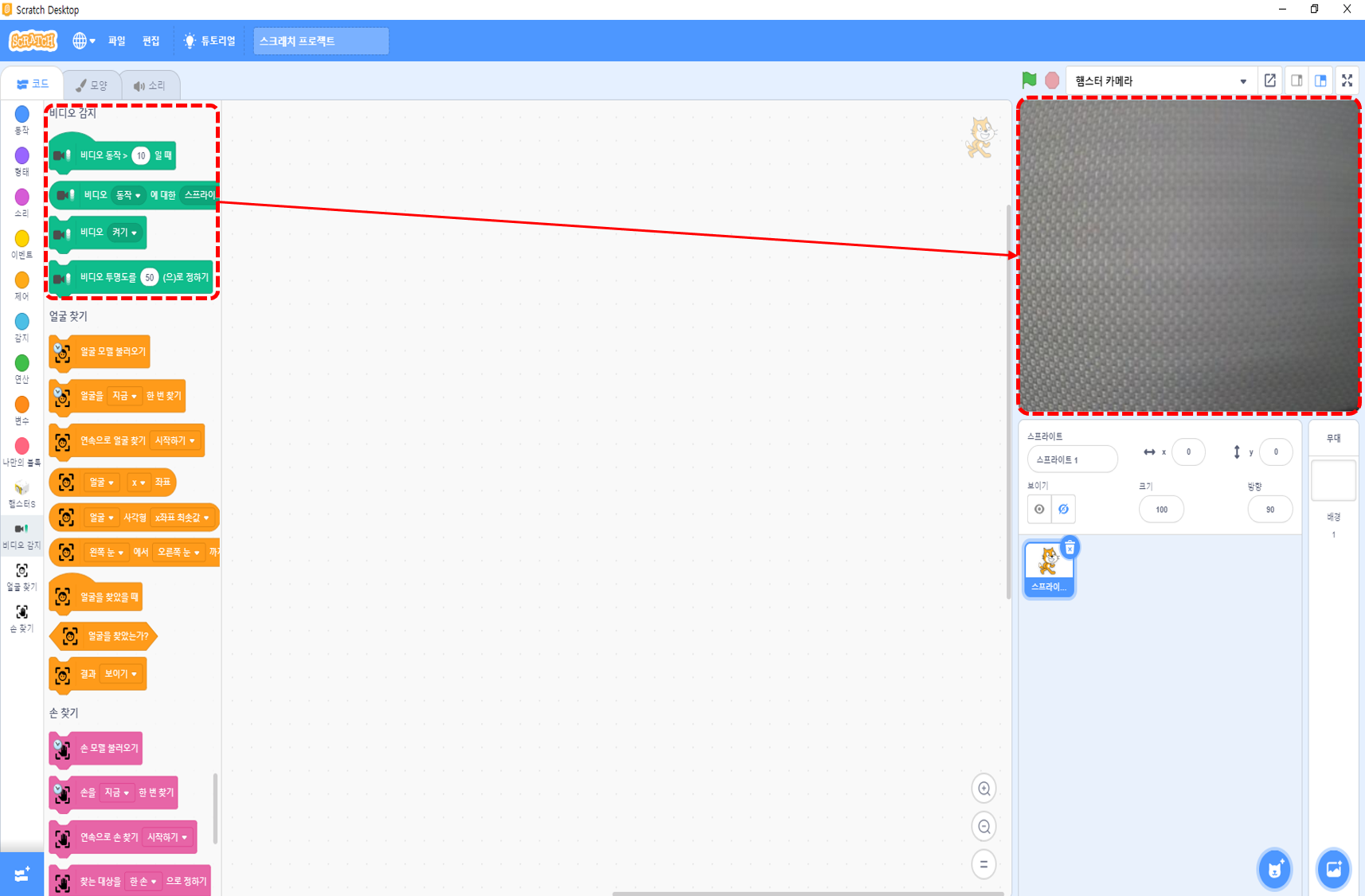Open the 비디오 켜기 block dropdown

(x=125, y=233)
